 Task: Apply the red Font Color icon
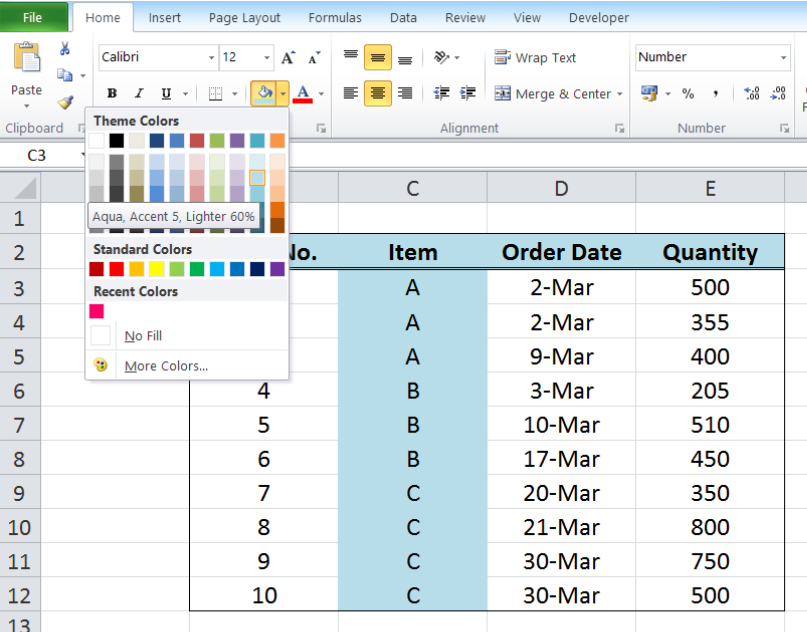(303, 94)
